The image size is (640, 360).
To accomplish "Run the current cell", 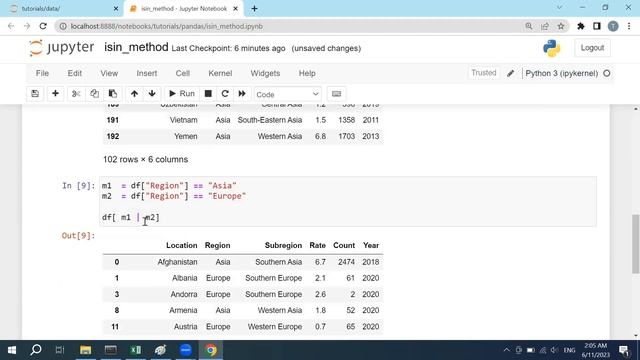I will [x=182, y=94].
